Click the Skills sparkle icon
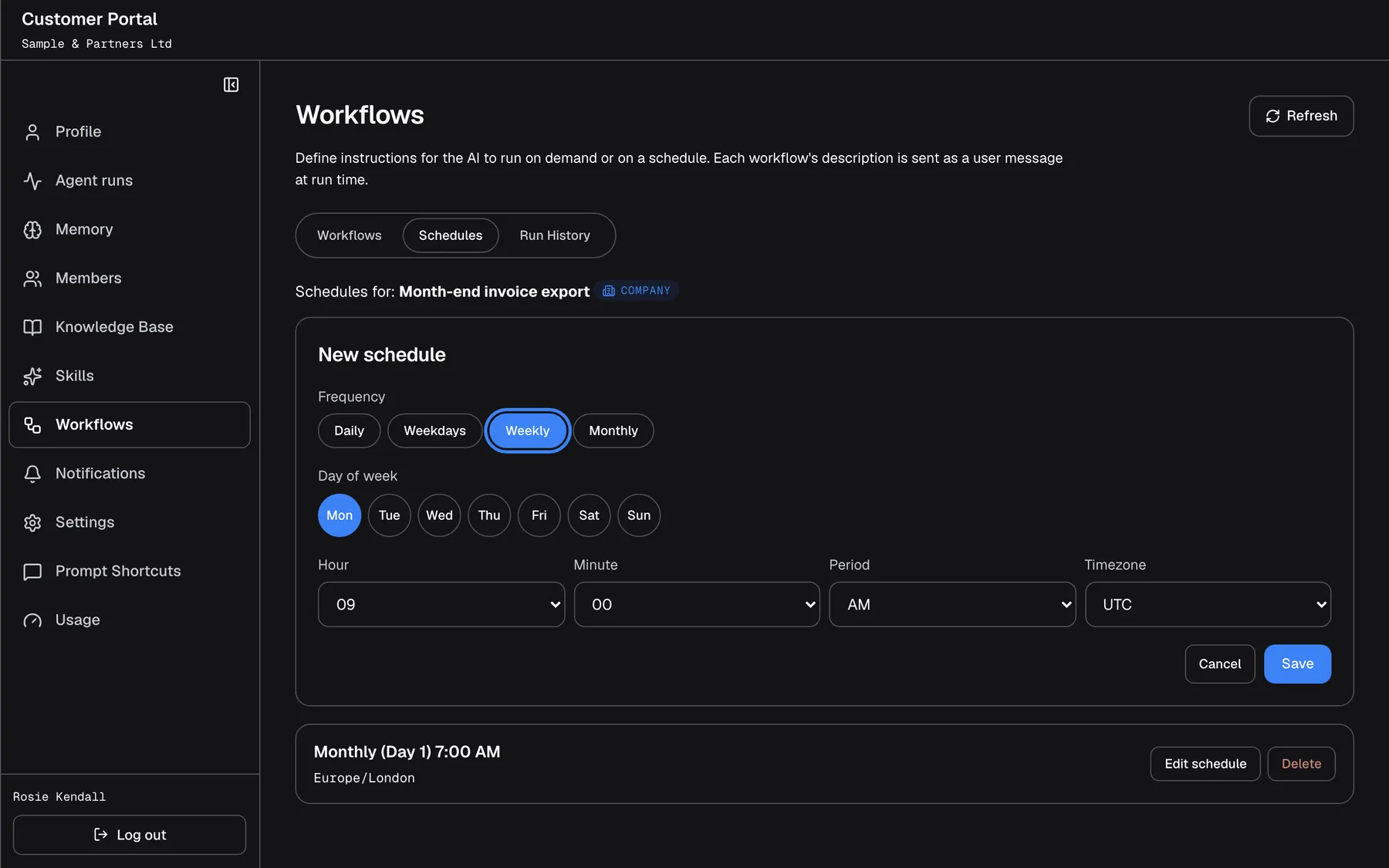 click(x=32, y=376)
